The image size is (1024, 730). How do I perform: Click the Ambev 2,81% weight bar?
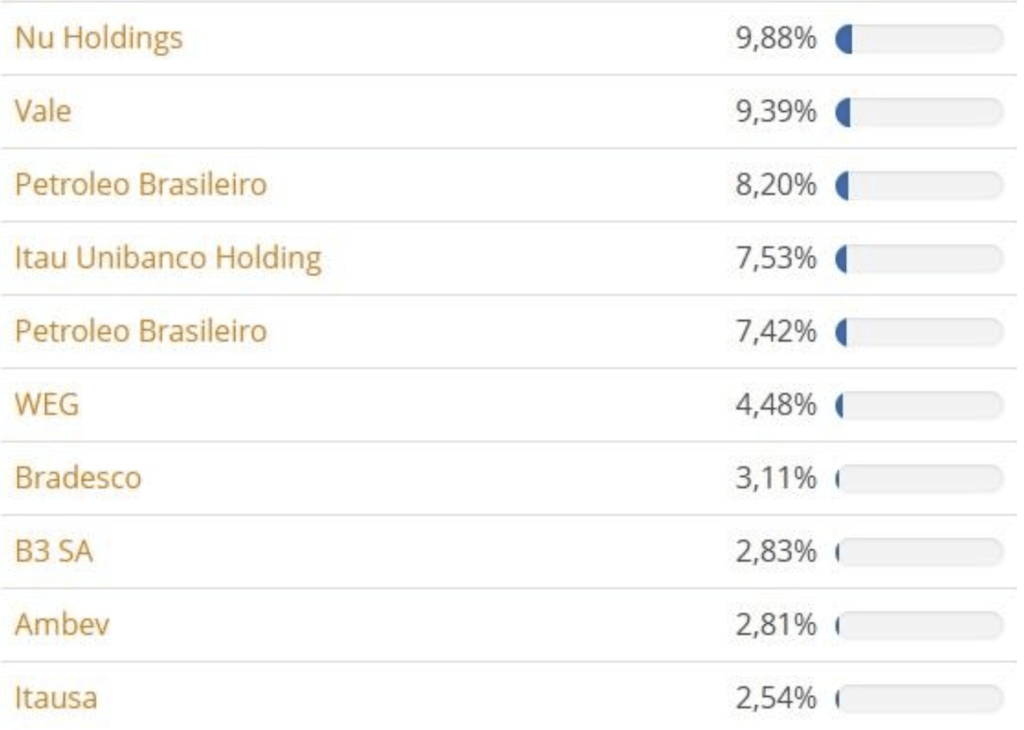[919, 625]
